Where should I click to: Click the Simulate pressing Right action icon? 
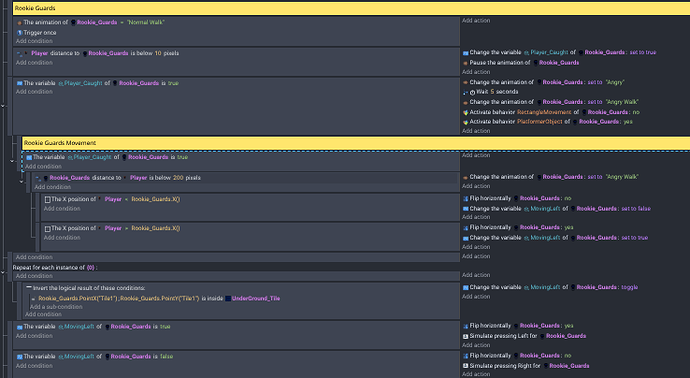coord(466,366)
